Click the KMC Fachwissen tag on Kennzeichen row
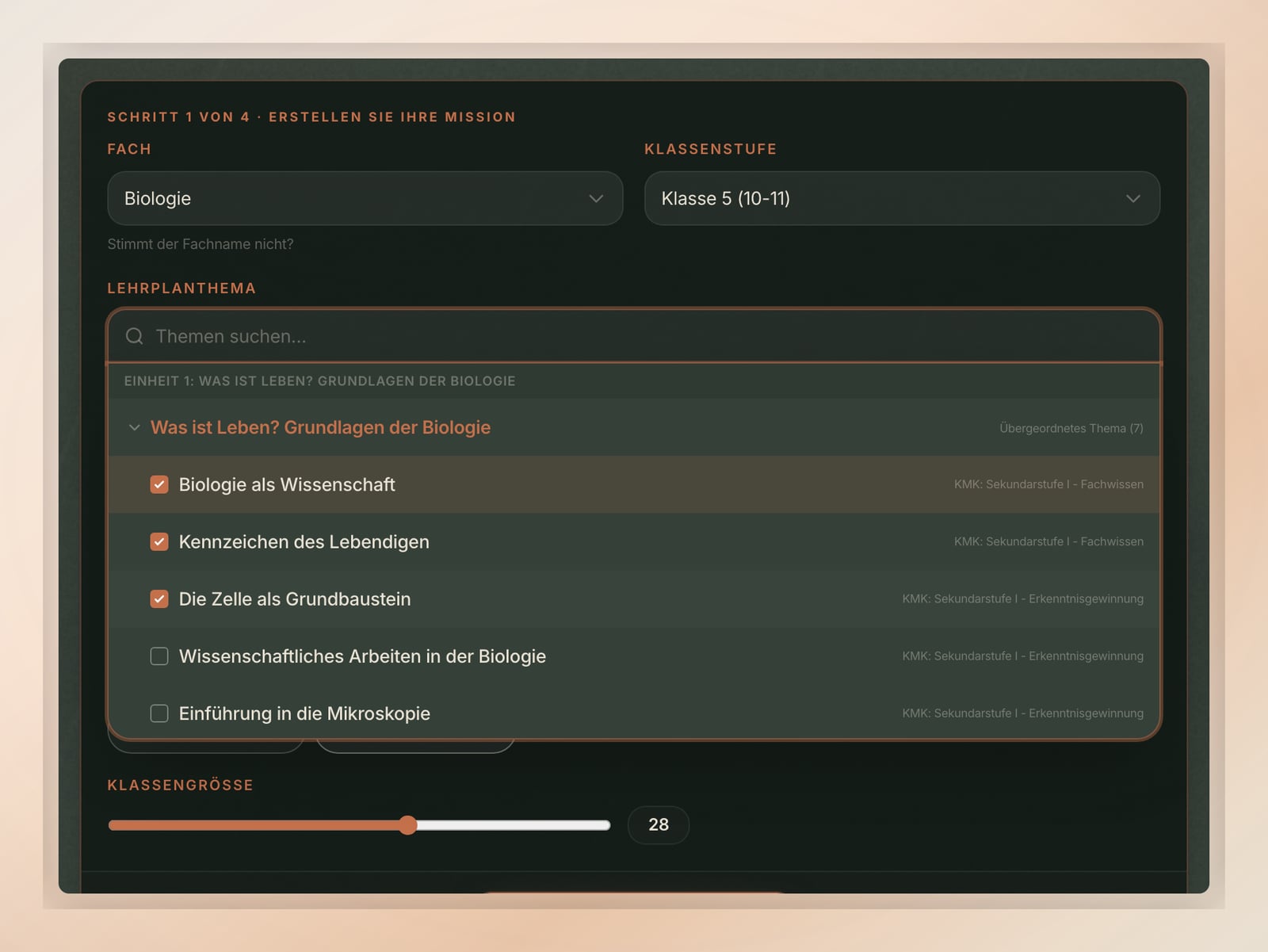This screenshot has height=952, width=1268. [x=1048, y=541]
